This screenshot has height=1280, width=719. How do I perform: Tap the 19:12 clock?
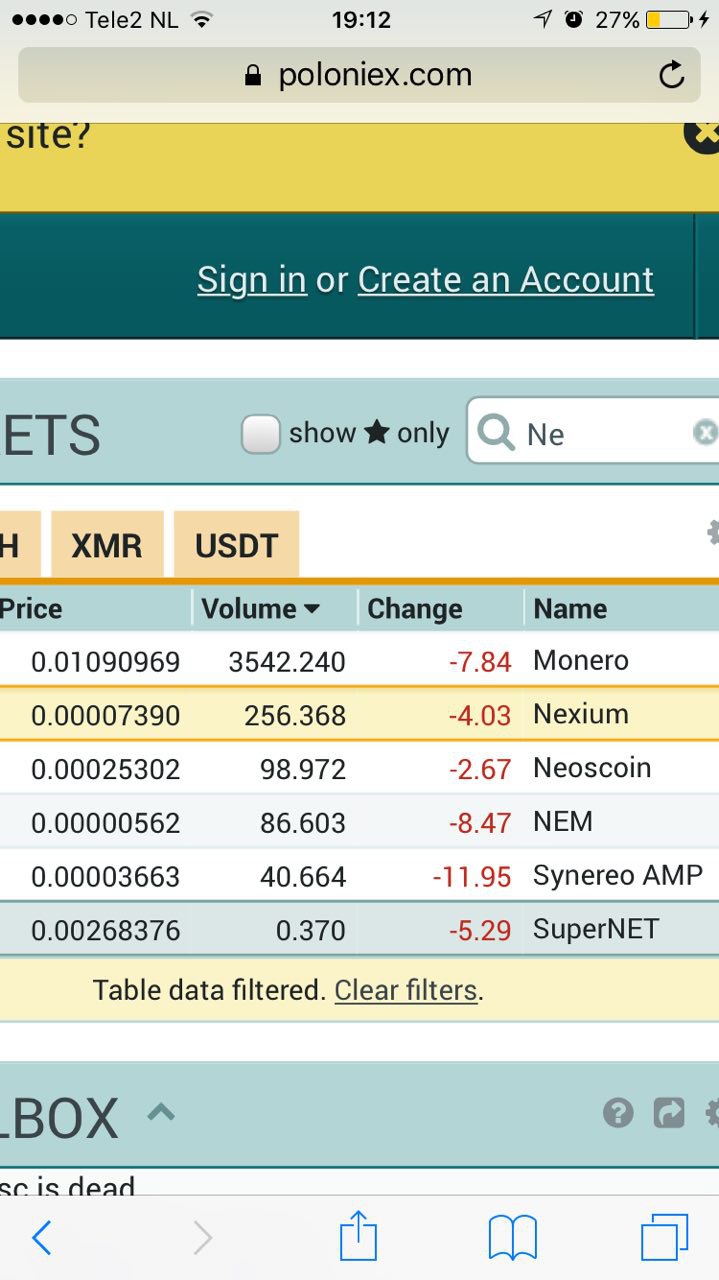point(360,19)
